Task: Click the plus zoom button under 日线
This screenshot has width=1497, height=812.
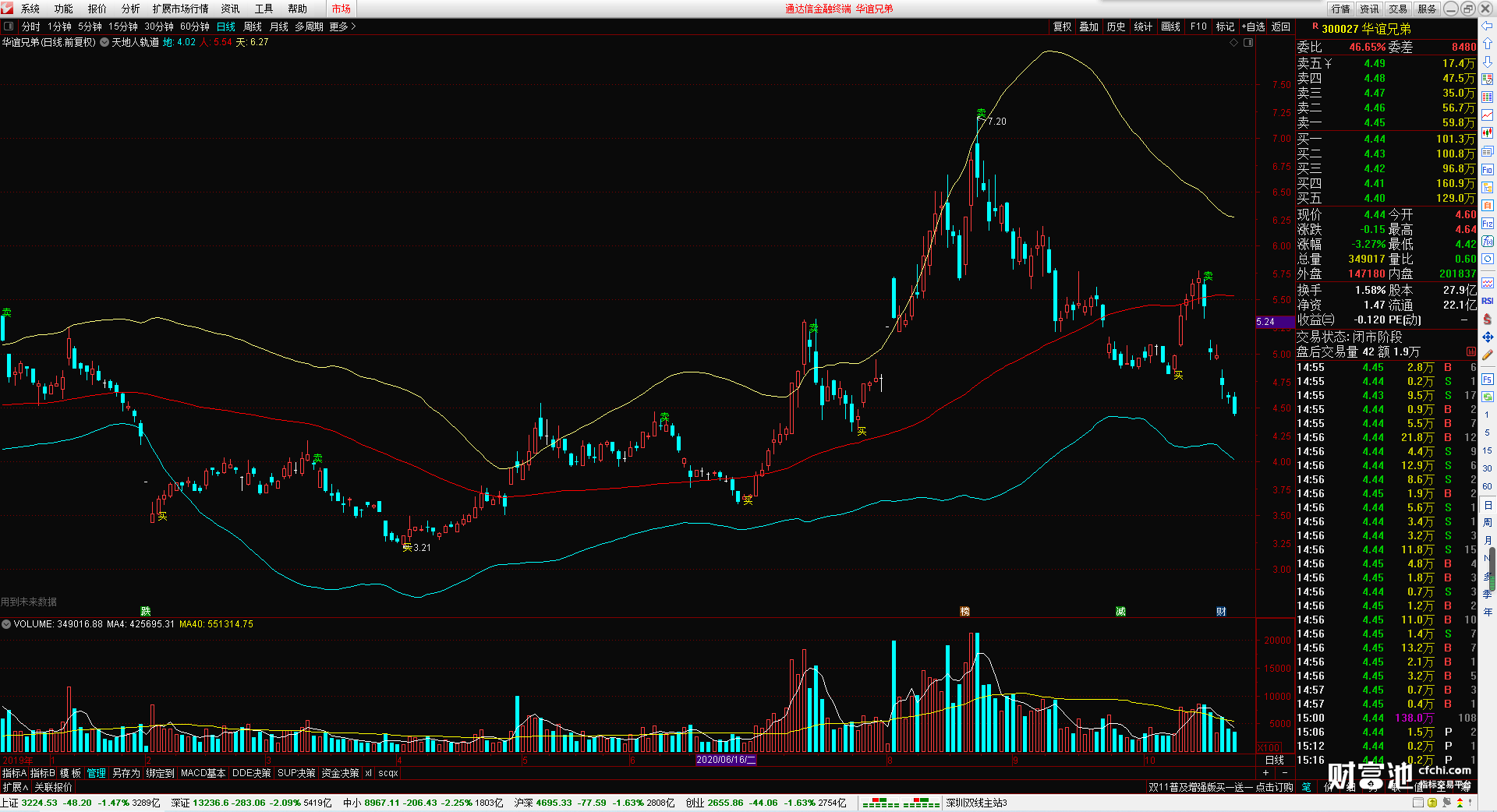Action: [1265, 773]
